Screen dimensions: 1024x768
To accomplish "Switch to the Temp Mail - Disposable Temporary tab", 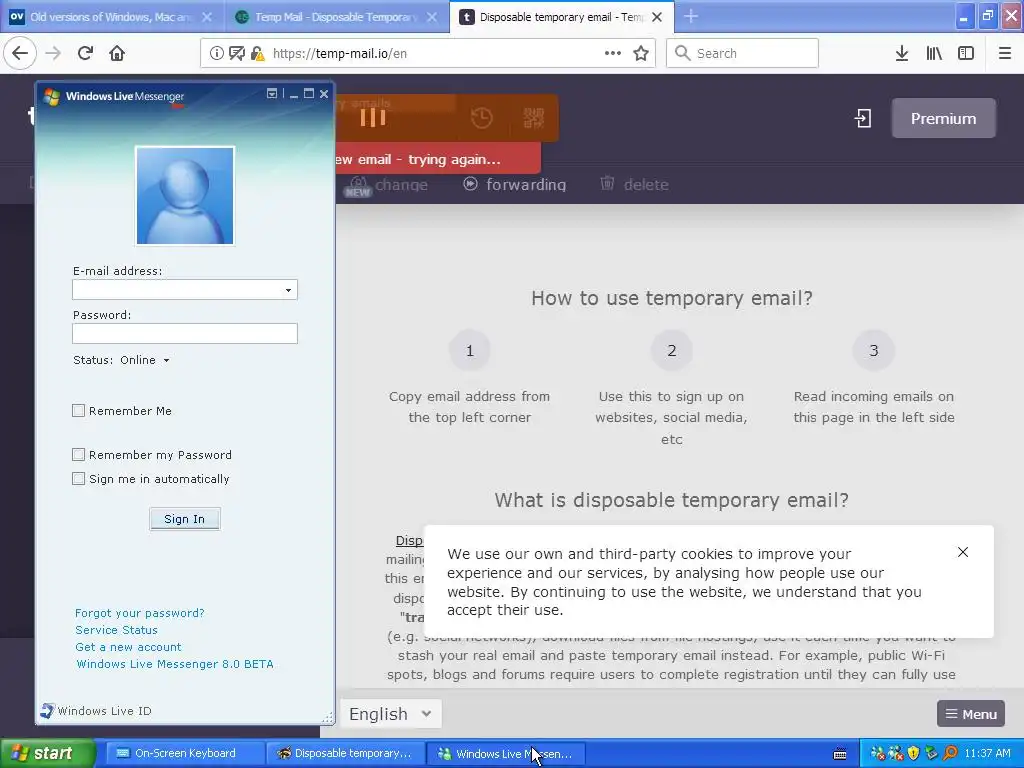I will coord(337,17).
